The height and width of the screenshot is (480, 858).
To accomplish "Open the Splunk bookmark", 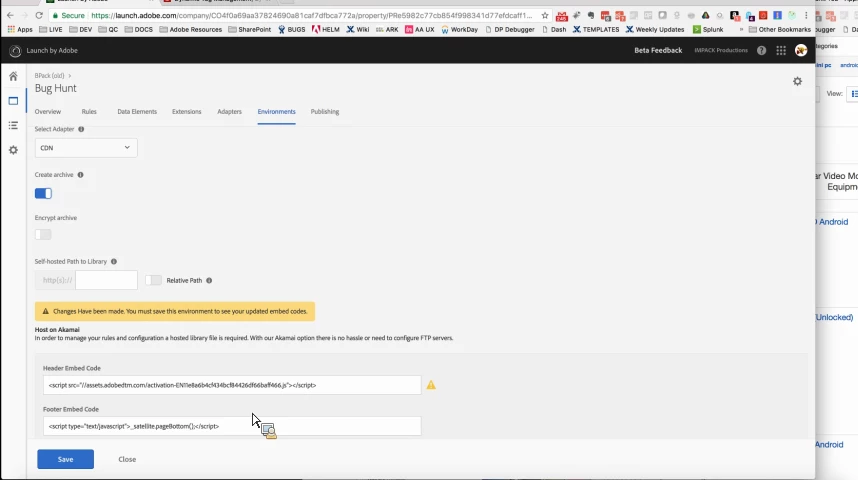I will [x=708, y=30].
